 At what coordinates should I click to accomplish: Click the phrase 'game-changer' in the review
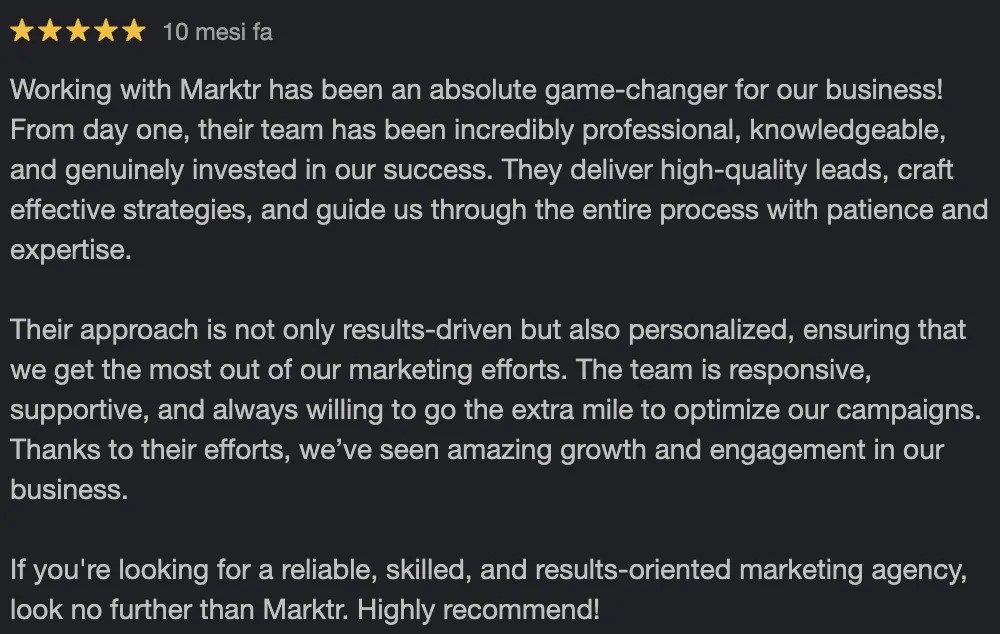pos(635,91)
